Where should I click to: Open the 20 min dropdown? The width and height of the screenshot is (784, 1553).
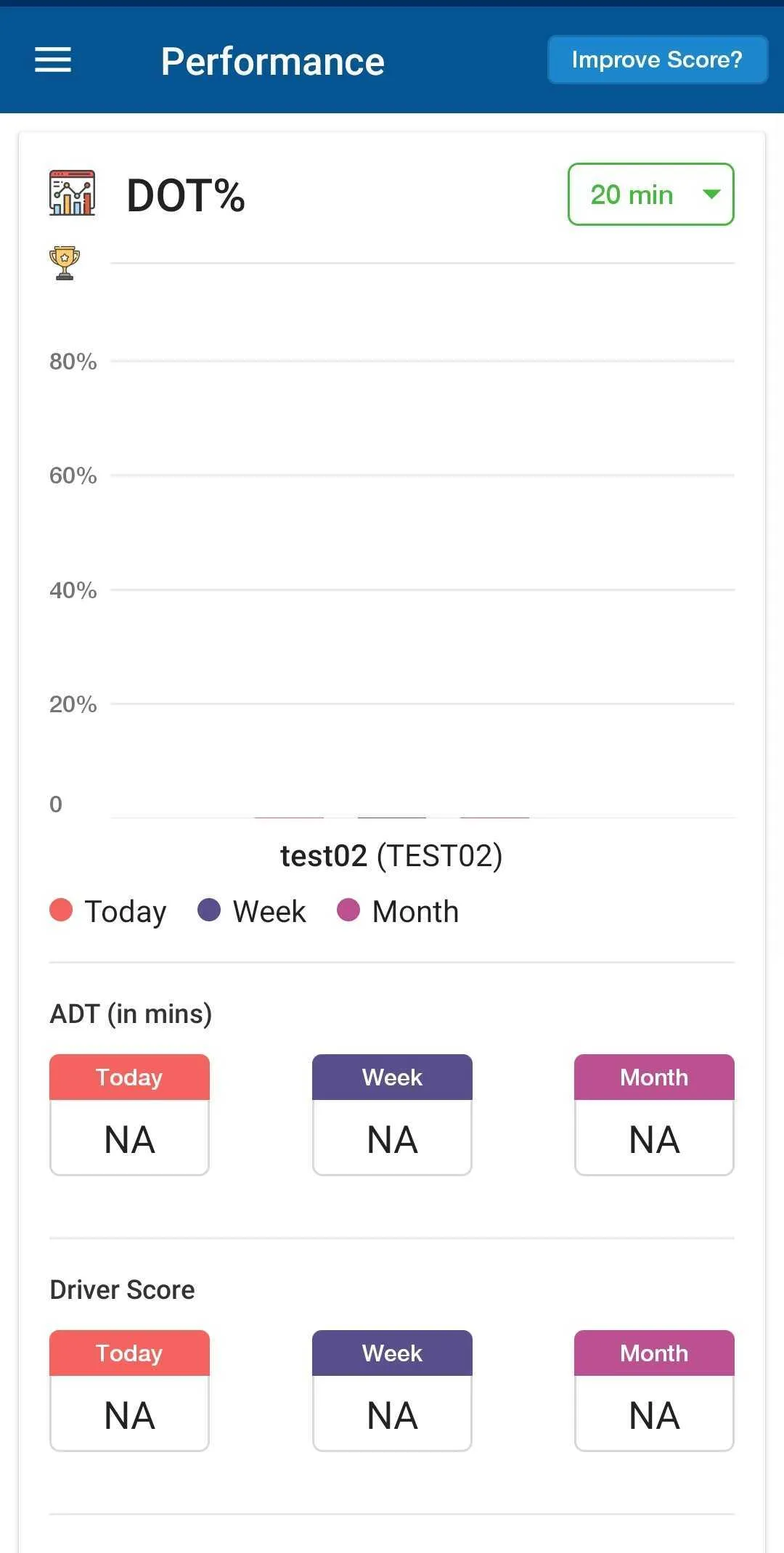click(x=650, y=195)
